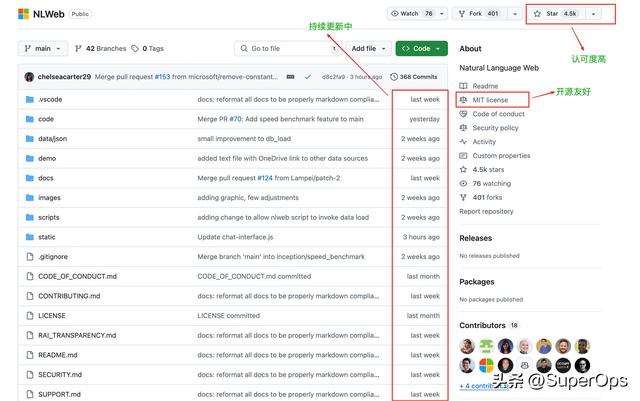Open the images folder
This screenshot has height=401, width=640.
click(49, 197)
